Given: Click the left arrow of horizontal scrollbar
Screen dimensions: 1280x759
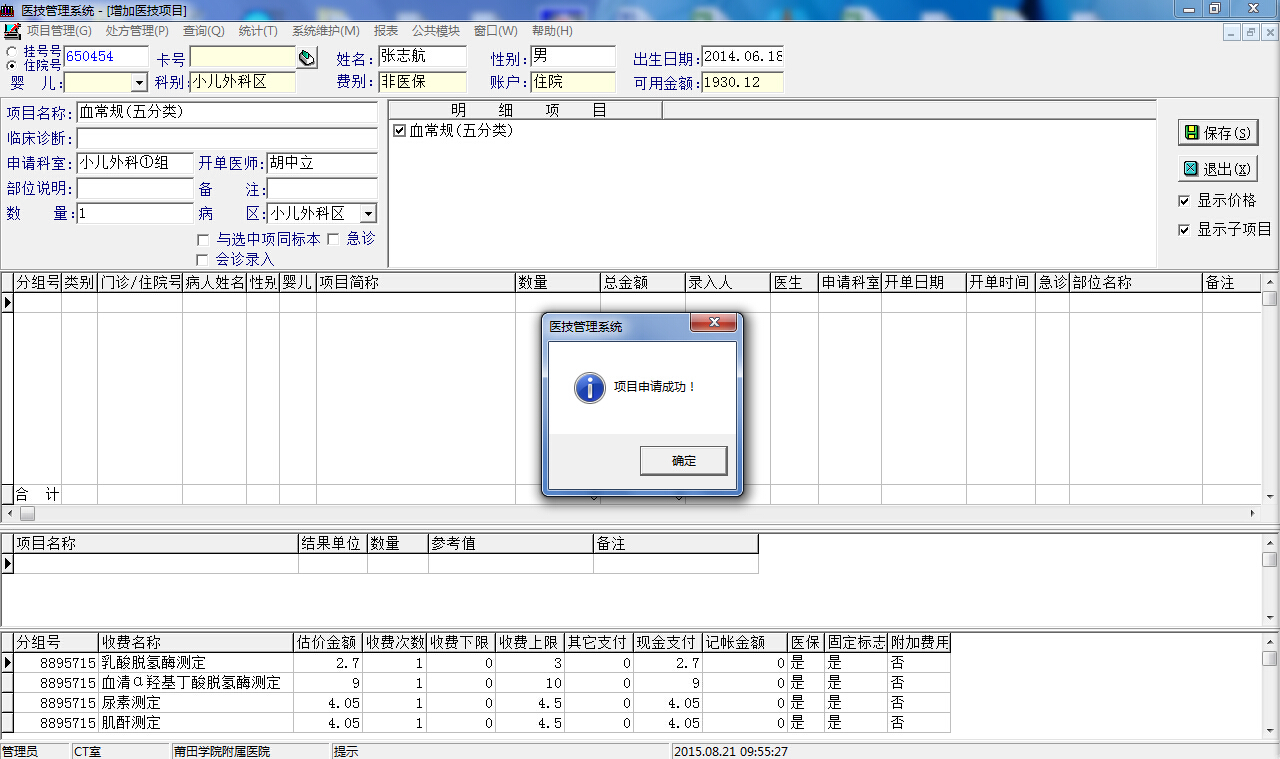Looking at the screenshot, I should click(9, 513).
